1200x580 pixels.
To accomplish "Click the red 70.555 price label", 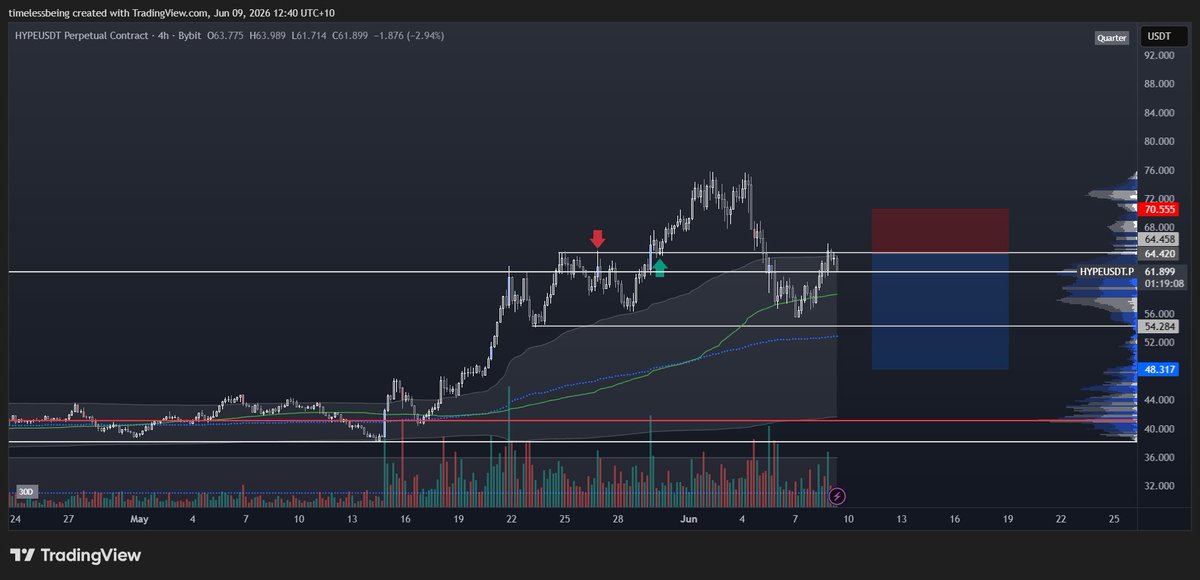I will coord(1159,209).
